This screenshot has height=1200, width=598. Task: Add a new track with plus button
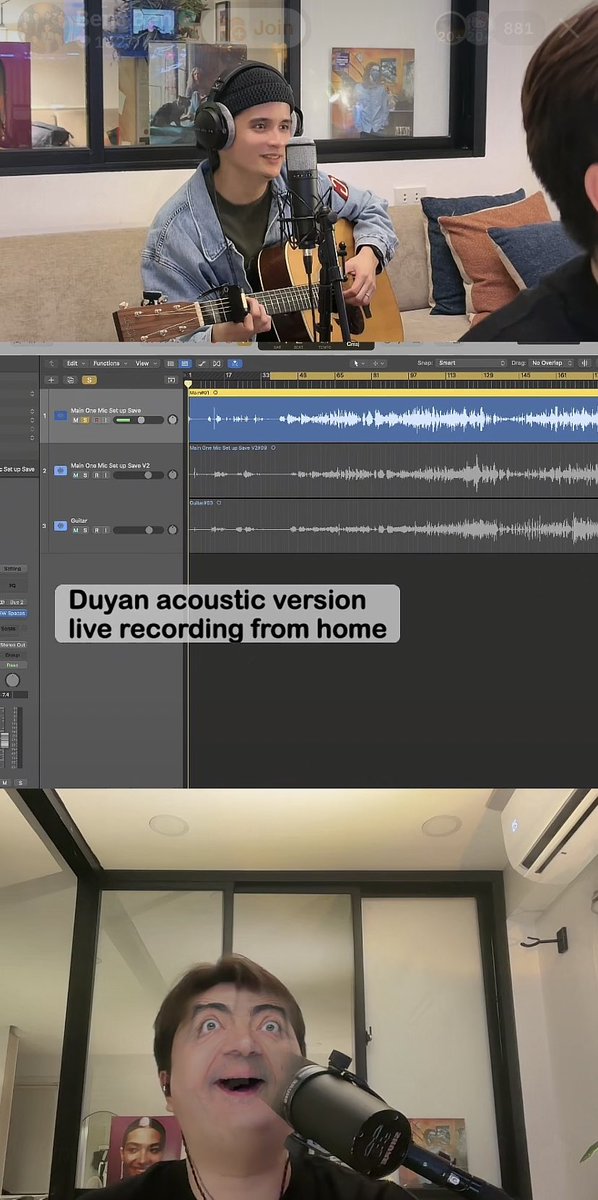[51, 380]
